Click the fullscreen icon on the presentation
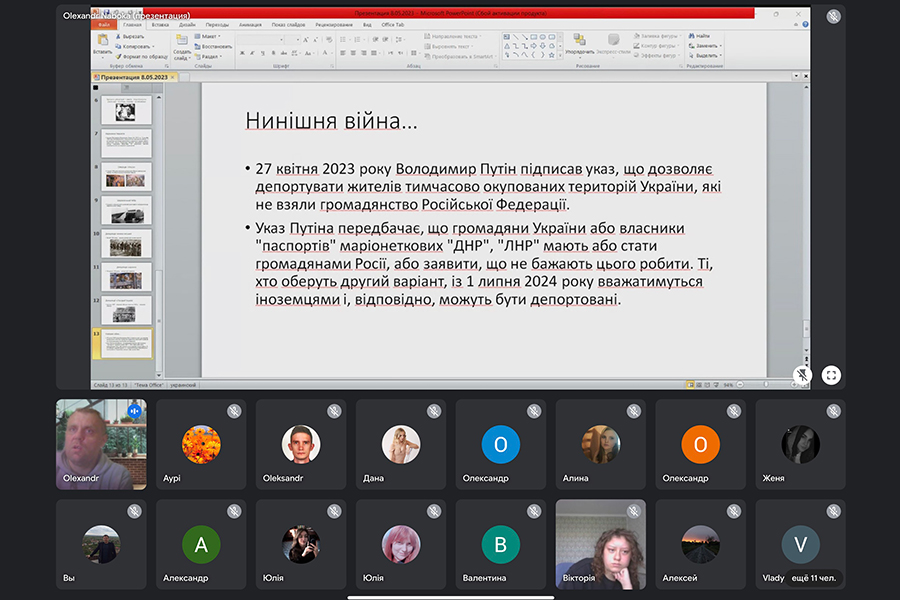This screenshot has width=900, height=600. tap(831, 376)
